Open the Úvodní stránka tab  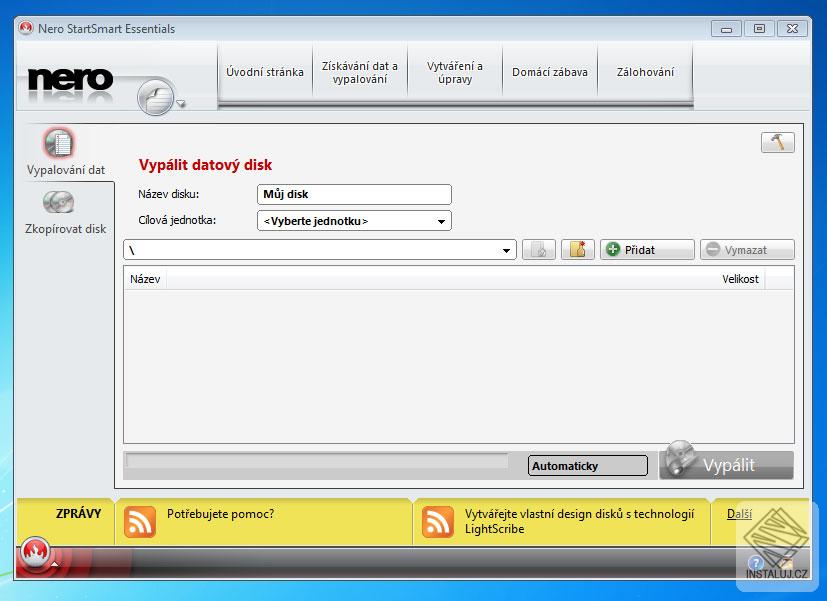[x=265, y=72]
